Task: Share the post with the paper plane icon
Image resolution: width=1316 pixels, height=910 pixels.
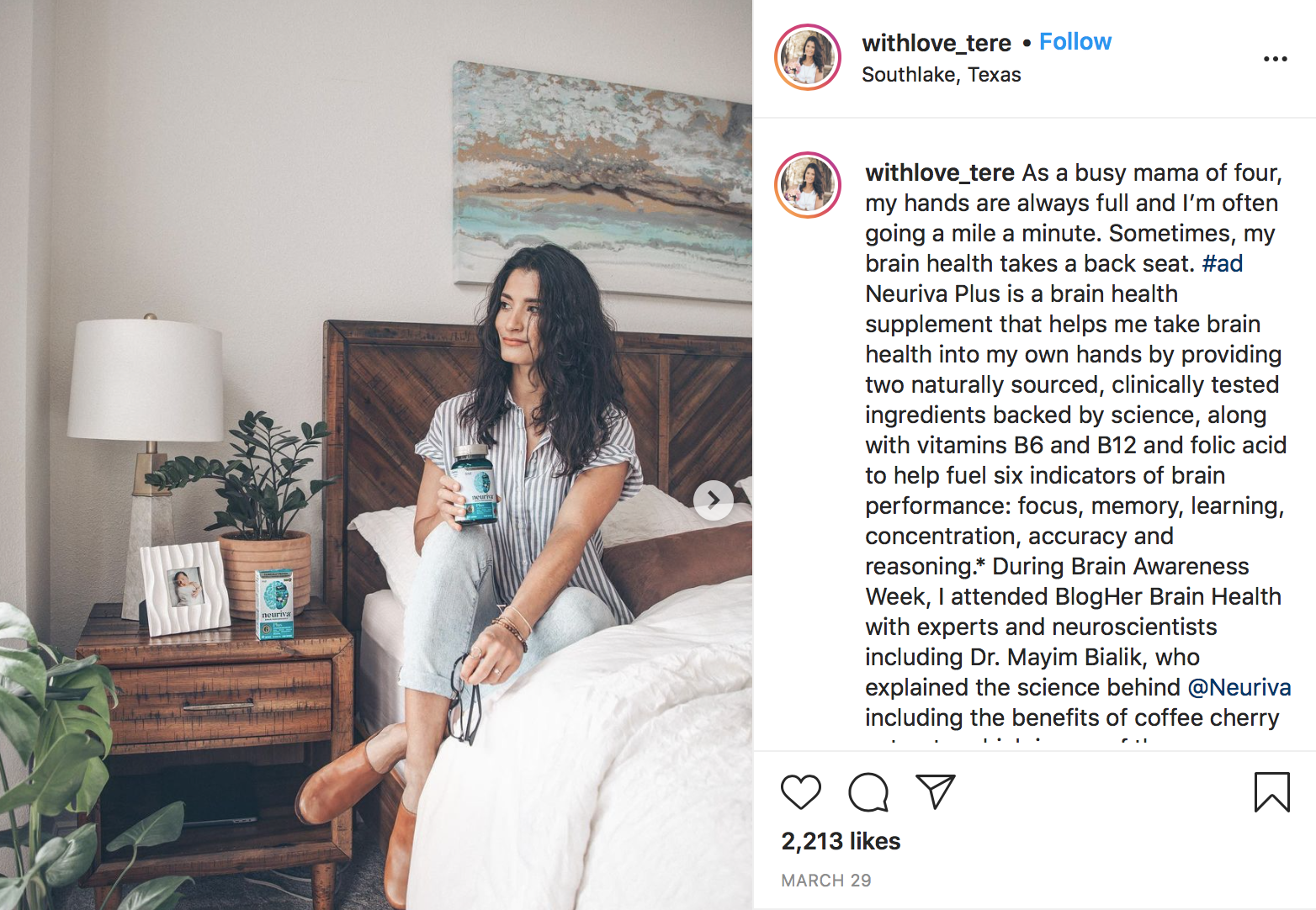Action: pos(936,791)
